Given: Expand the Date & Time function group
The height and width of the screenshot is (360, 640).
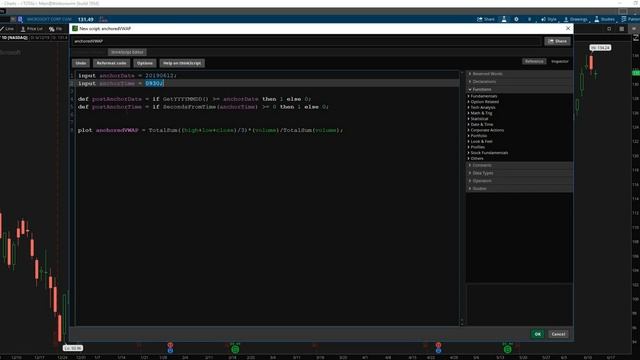Looking at the screenshot, I should [x=482, y=124].
